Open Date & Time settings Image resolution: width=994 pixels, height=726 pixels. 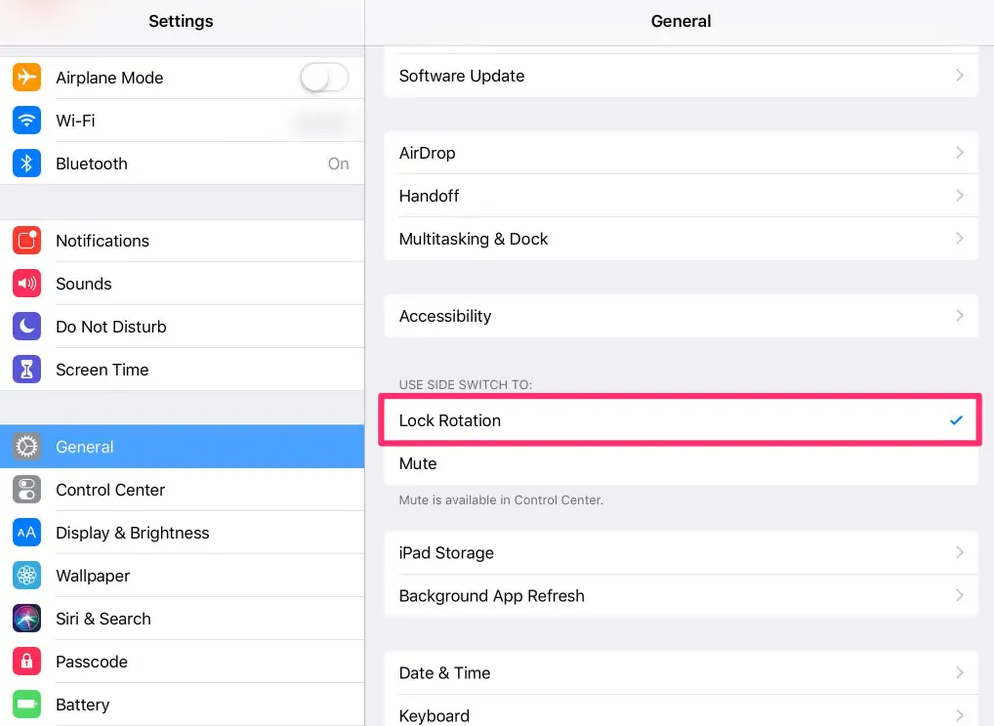tap(680, 673)
